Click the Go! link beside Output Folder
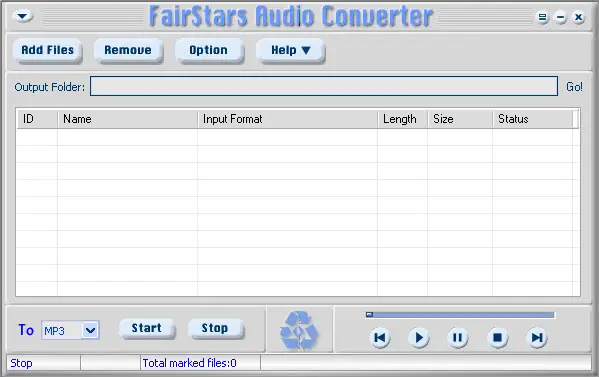Image resolution: width=599 pixels, height=377 pixels. coord(574,87)
